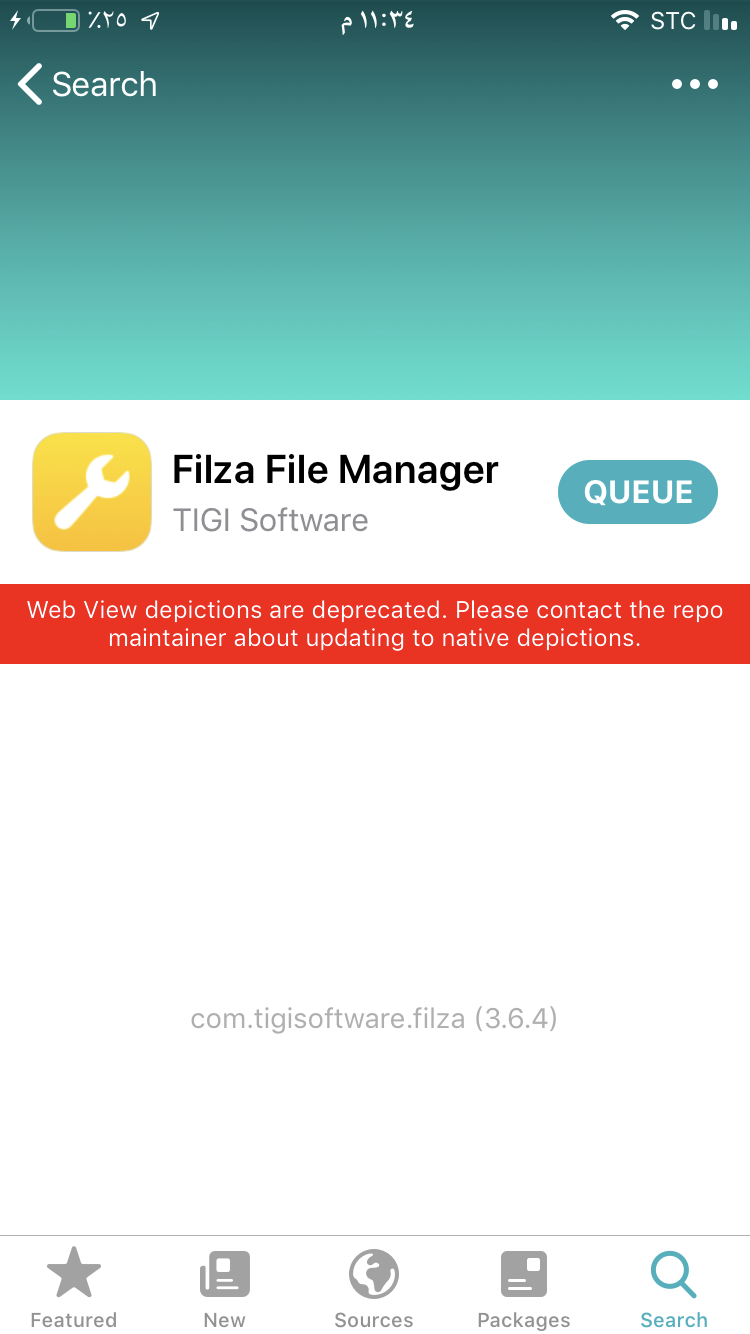Tap the clock in the status bar

pos(376,20)
